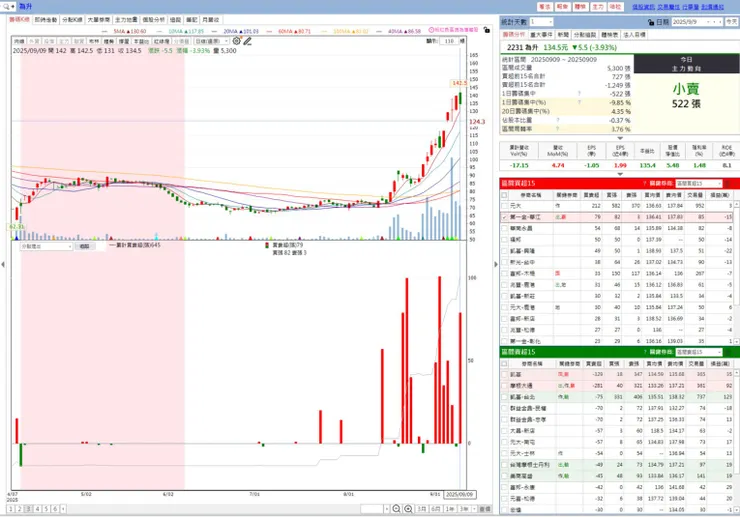Click the 顯示 count field showing 110
This screenshot has height=517, width=740.
pyautogui.click(x=449, y=41)
